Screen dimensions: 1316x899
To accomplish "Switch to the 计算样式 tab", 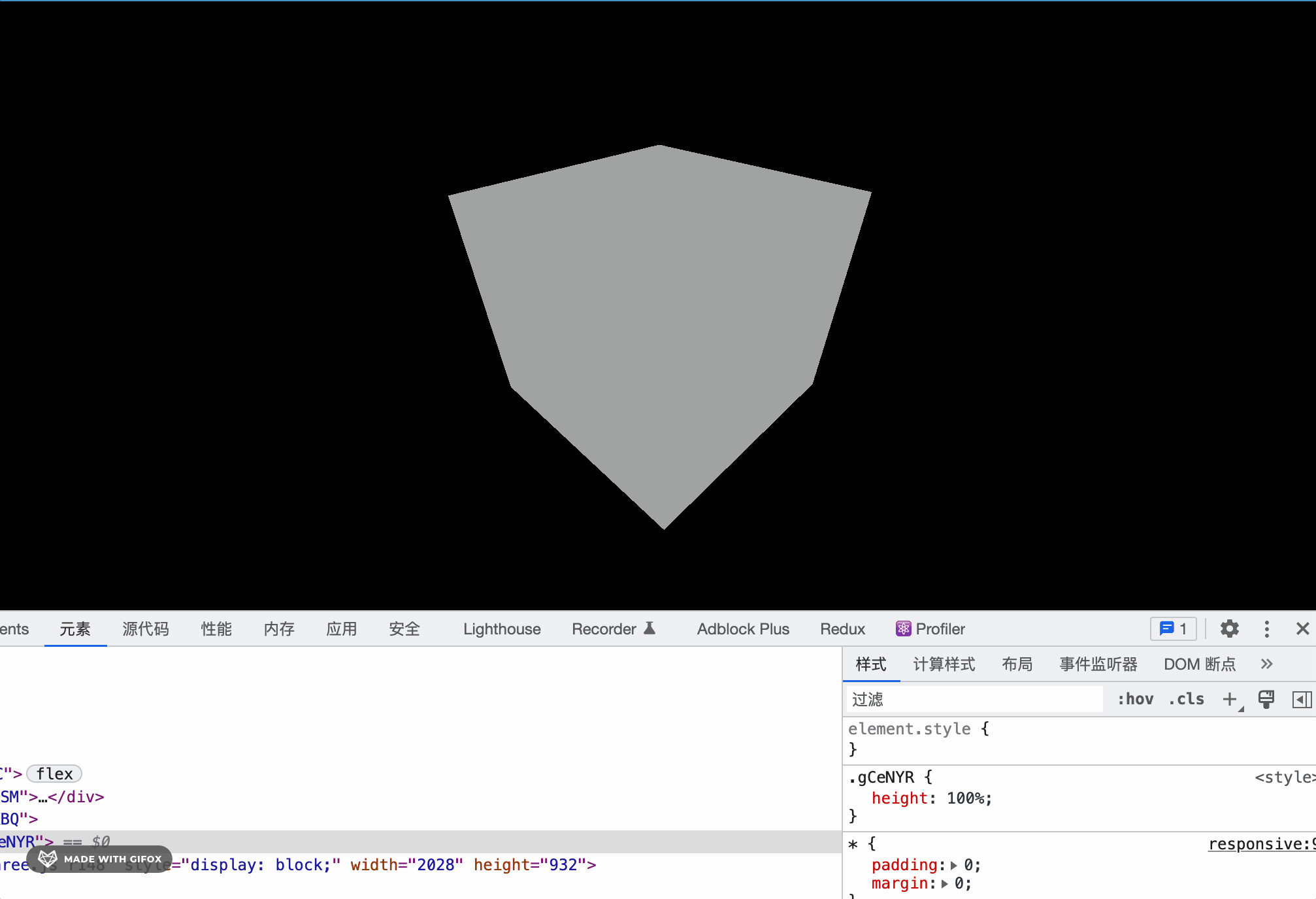I will 944,664.
